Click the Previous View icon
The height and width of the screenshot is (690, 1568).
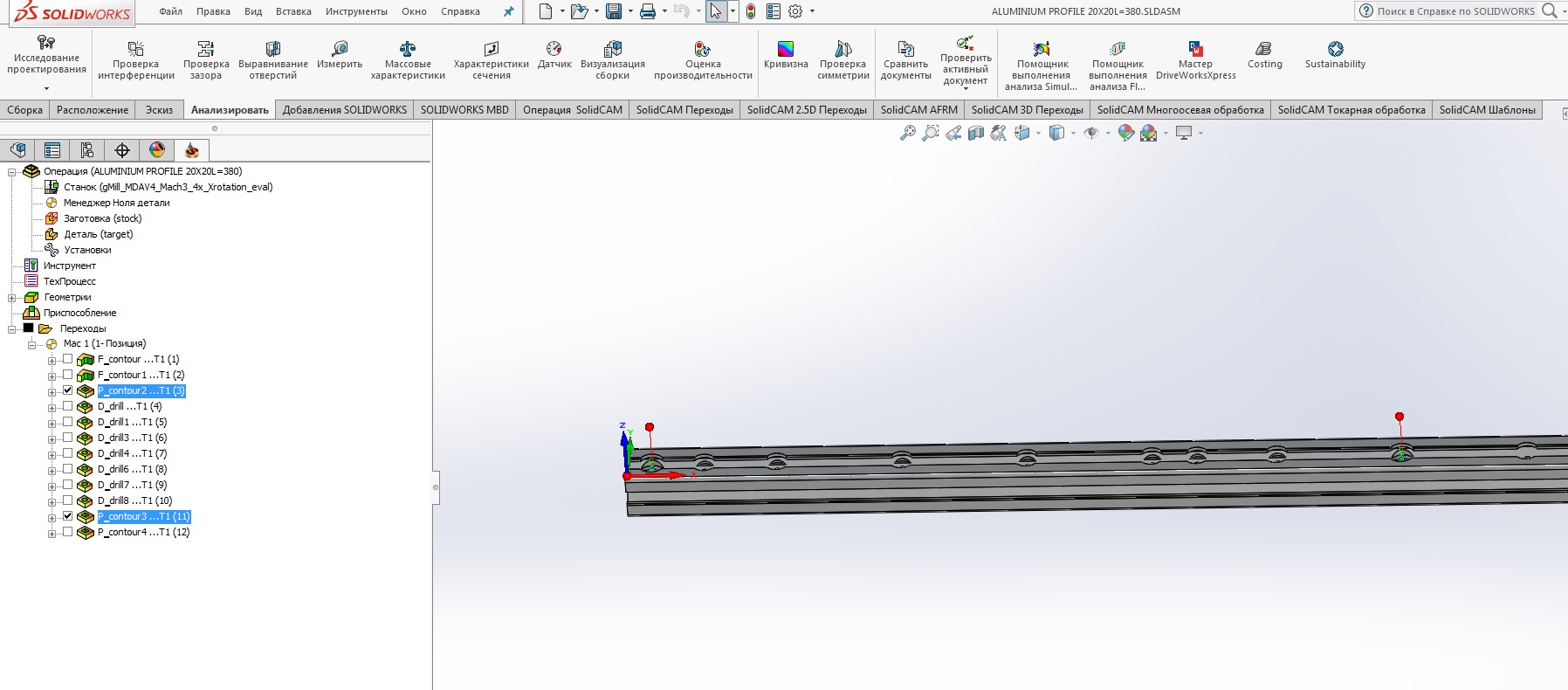(x=953, y=133)
